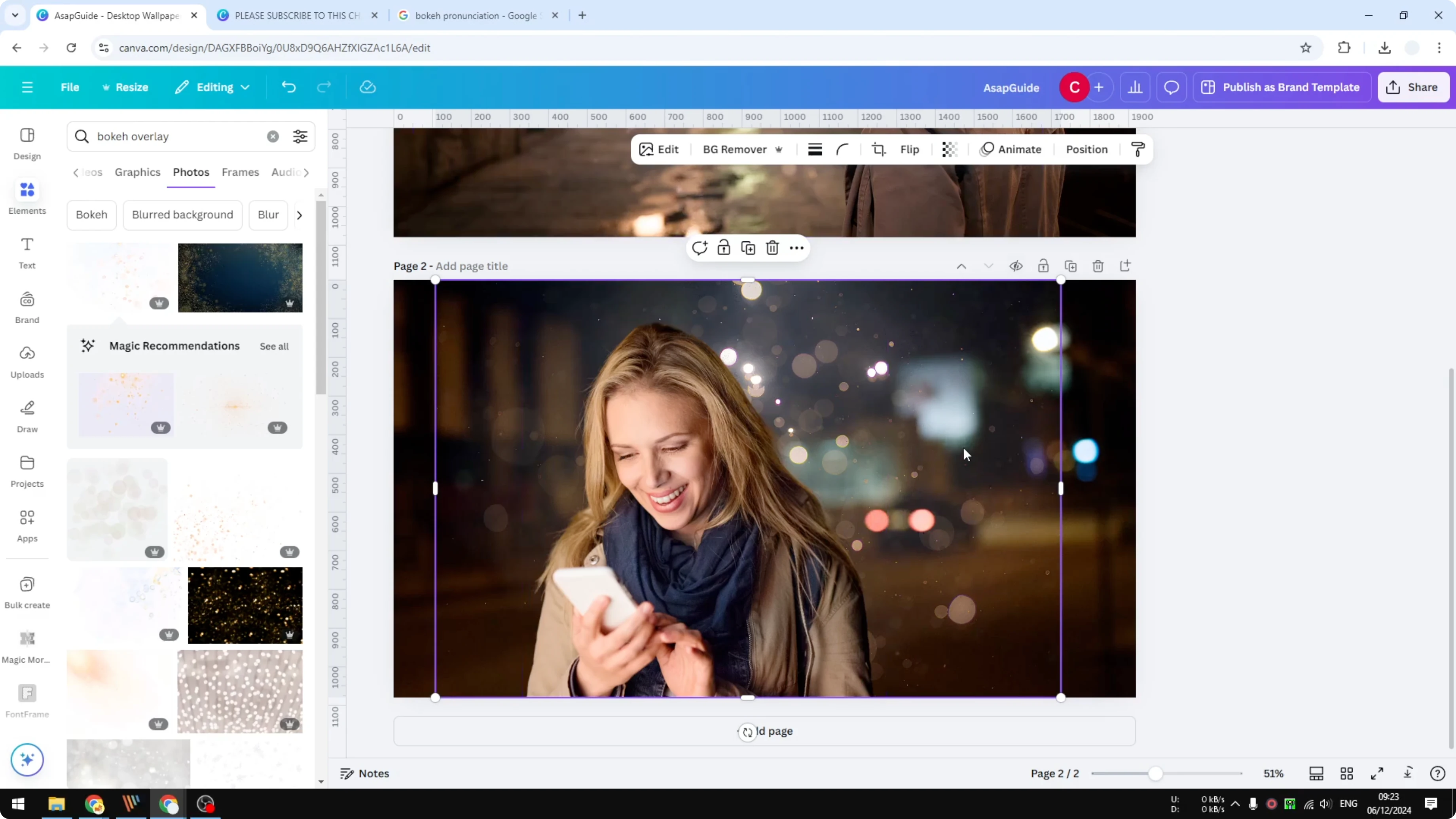The width and height of the screenshot is (1456, 819).
Task: Hide page 2 with the eye toggle
Action: pos(1016,265)
